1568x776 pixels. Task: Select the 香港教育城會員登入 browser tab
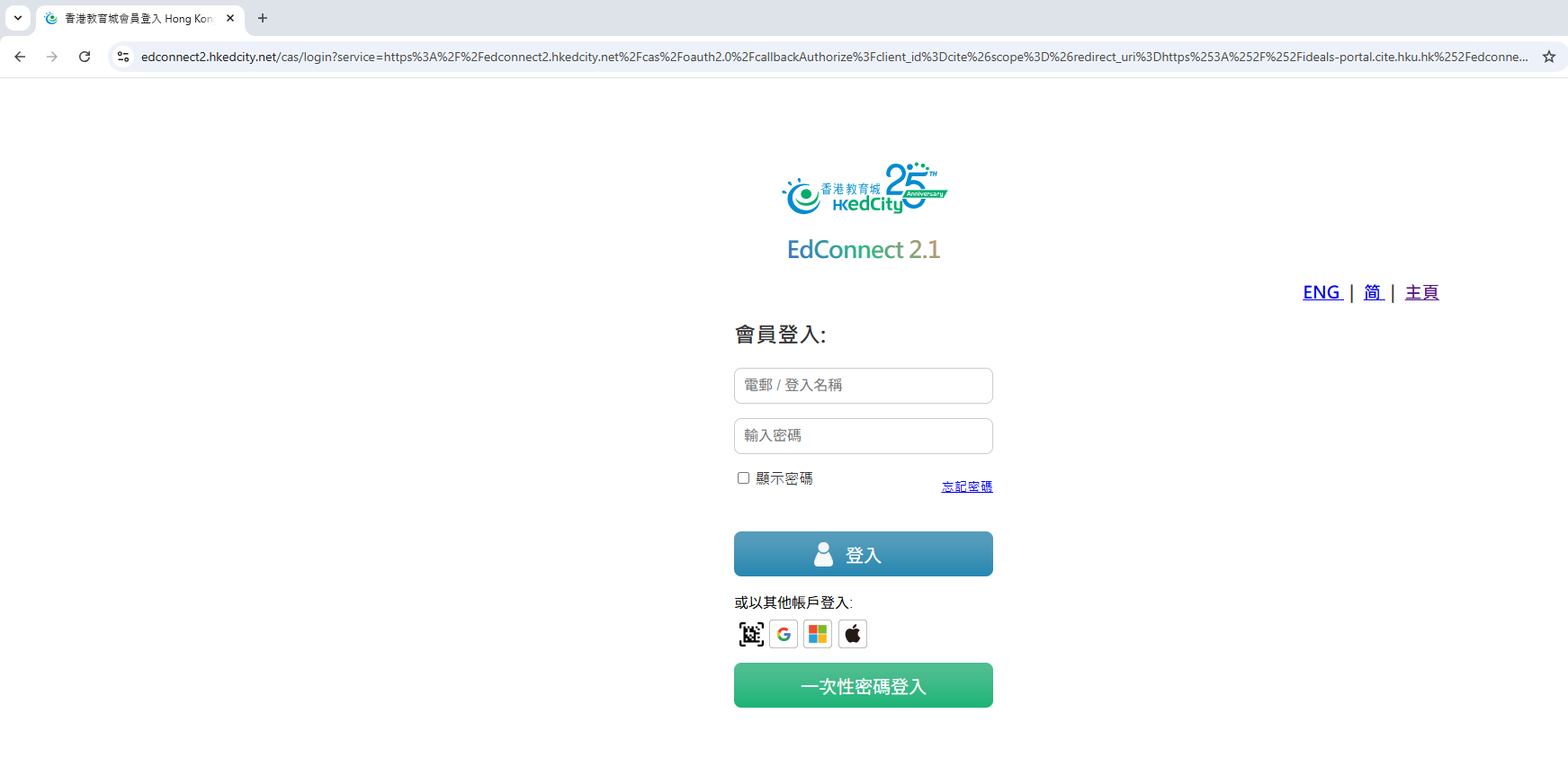pyautogui.click(x=135, y=18)
